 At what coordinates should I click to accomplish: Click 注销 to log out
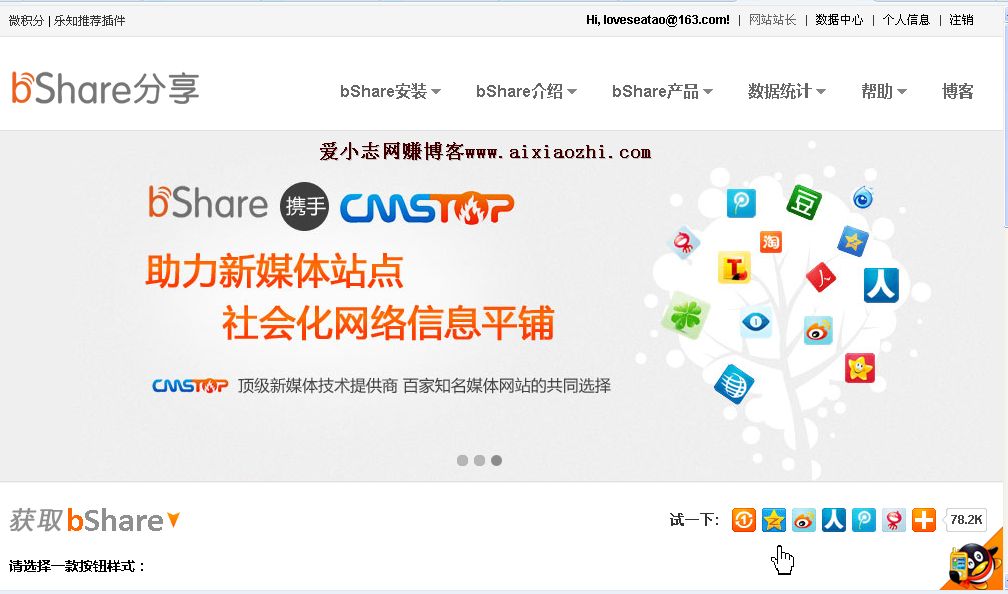[961, 20]
